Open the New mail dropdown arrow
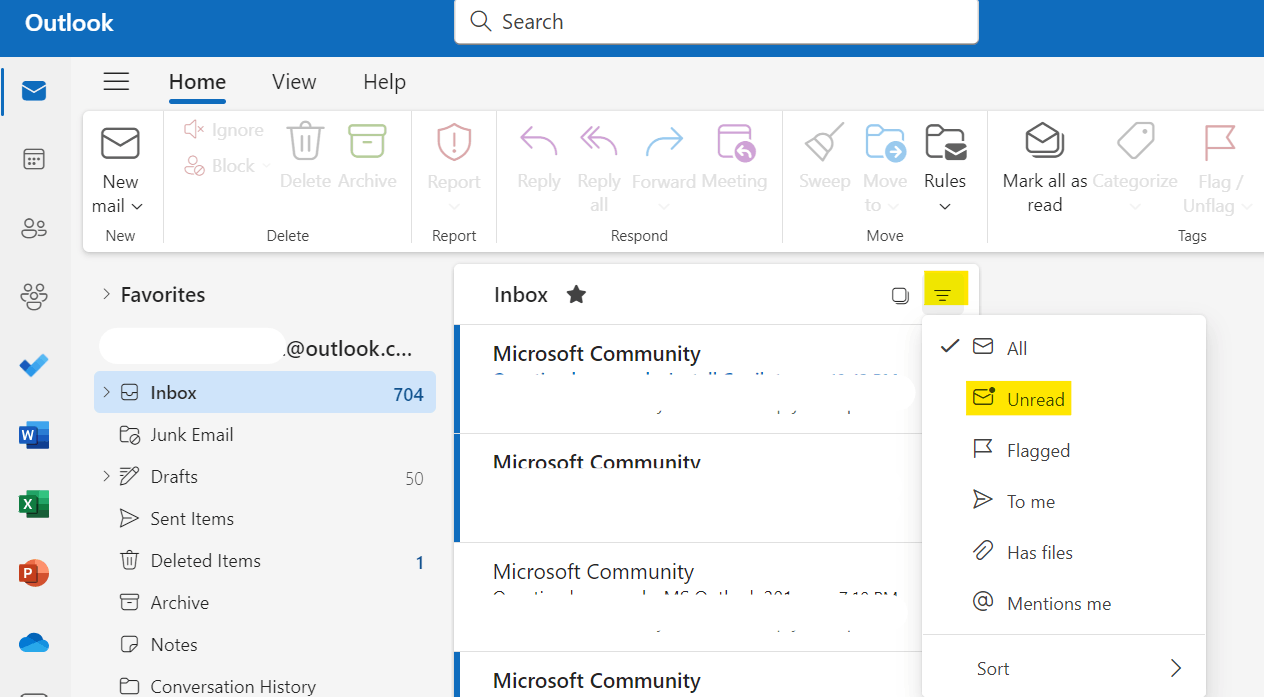Image resolution: width=1264 pixels, height=697 pixels. coord(136,206)
